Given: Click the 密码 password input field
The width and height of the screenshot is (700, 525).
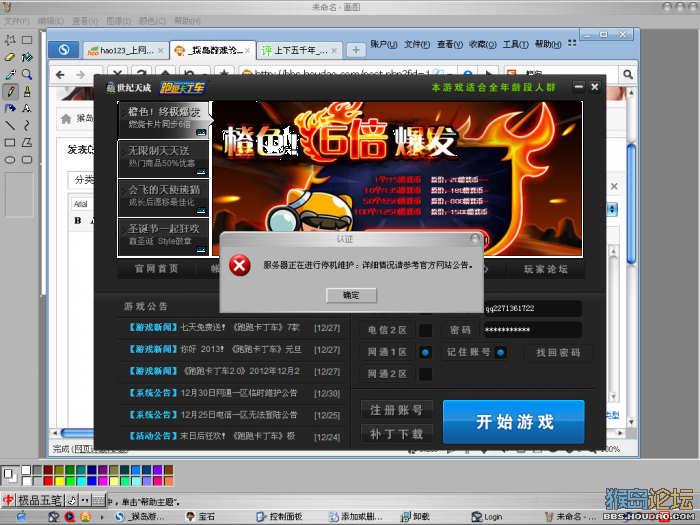Looking at the screenshot, I should [533, 330].
